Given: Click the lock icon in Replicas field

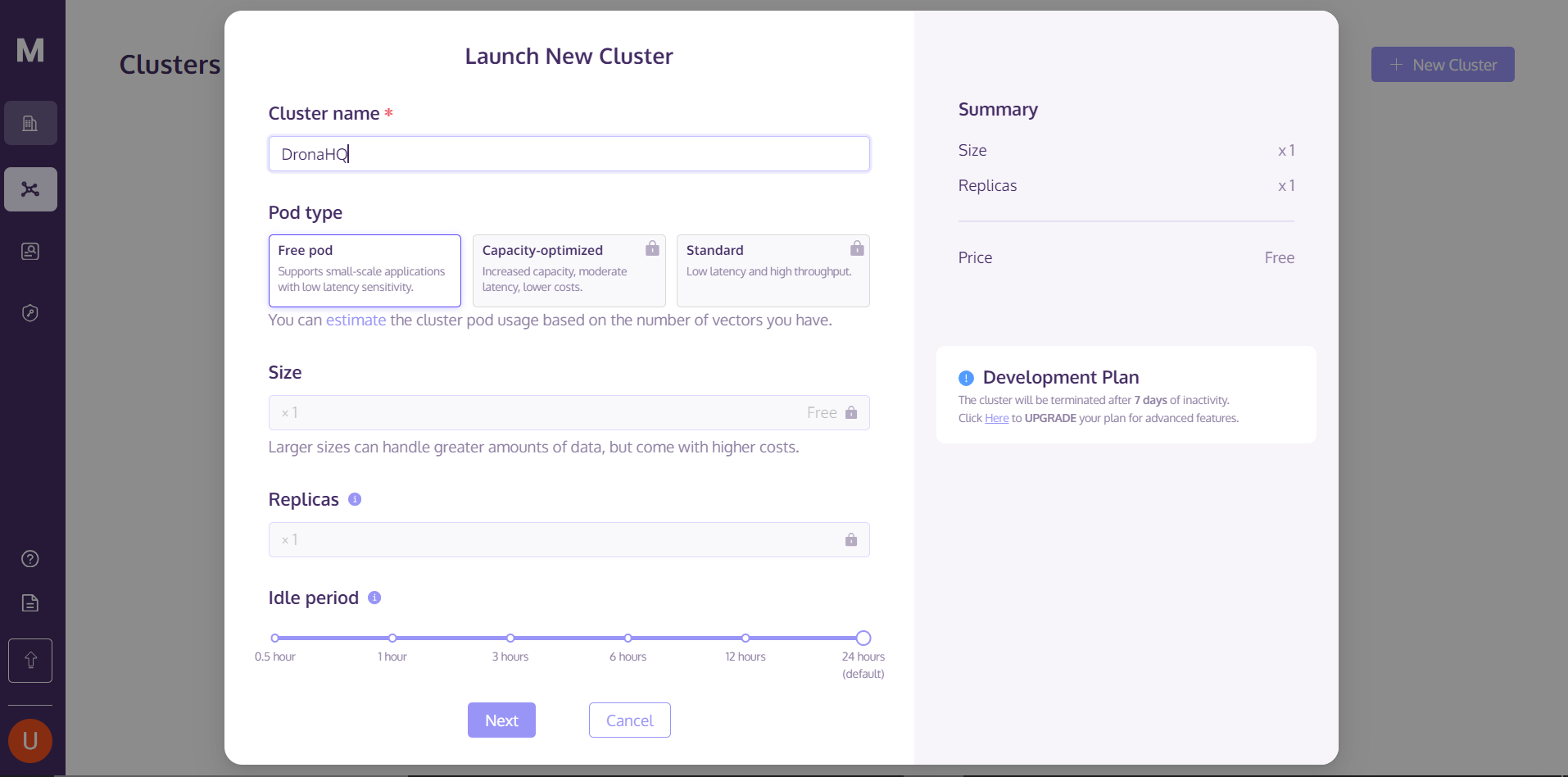Looking at the screenshot, I should tap(851, 539).
